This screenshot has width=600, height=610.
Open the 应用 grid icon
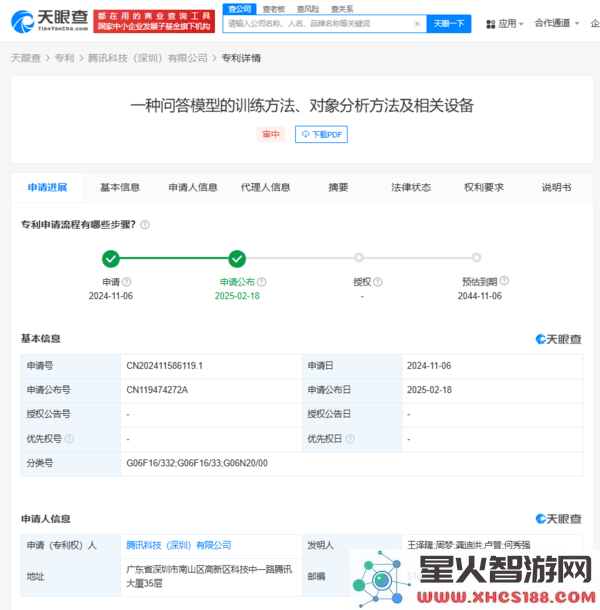[x=491, y=24]
